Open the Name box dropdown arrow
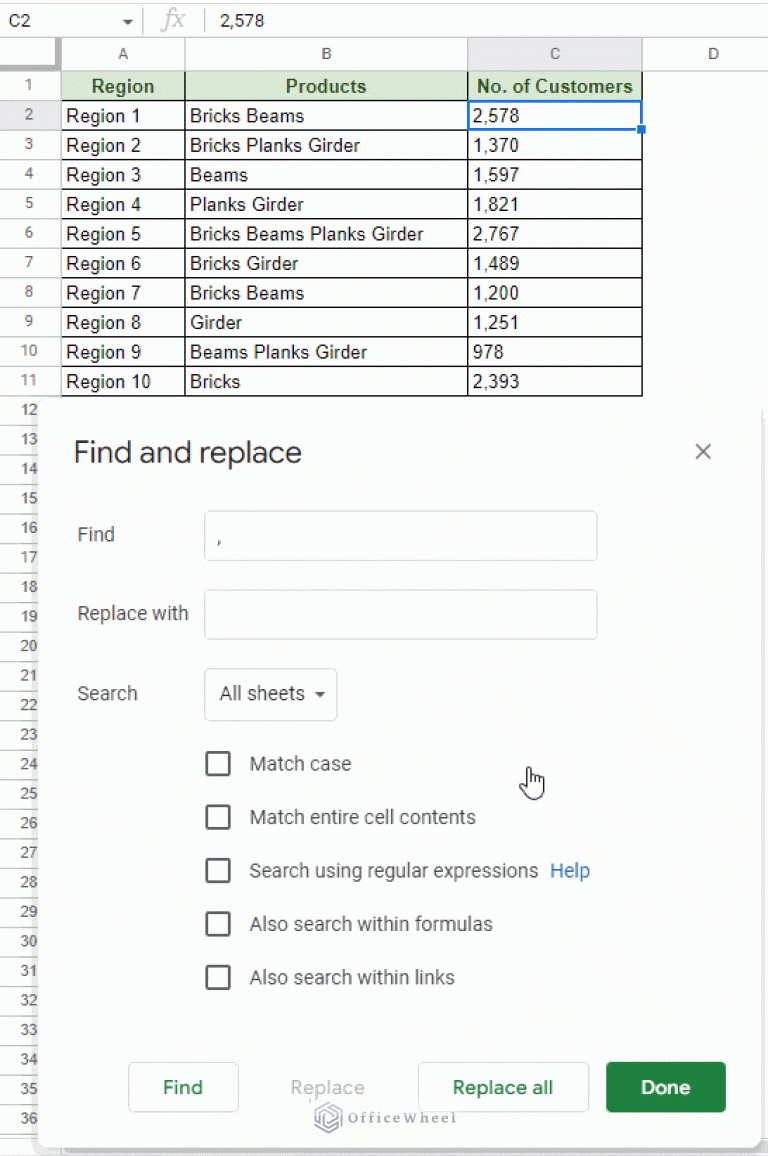 (x=127, y=20)
